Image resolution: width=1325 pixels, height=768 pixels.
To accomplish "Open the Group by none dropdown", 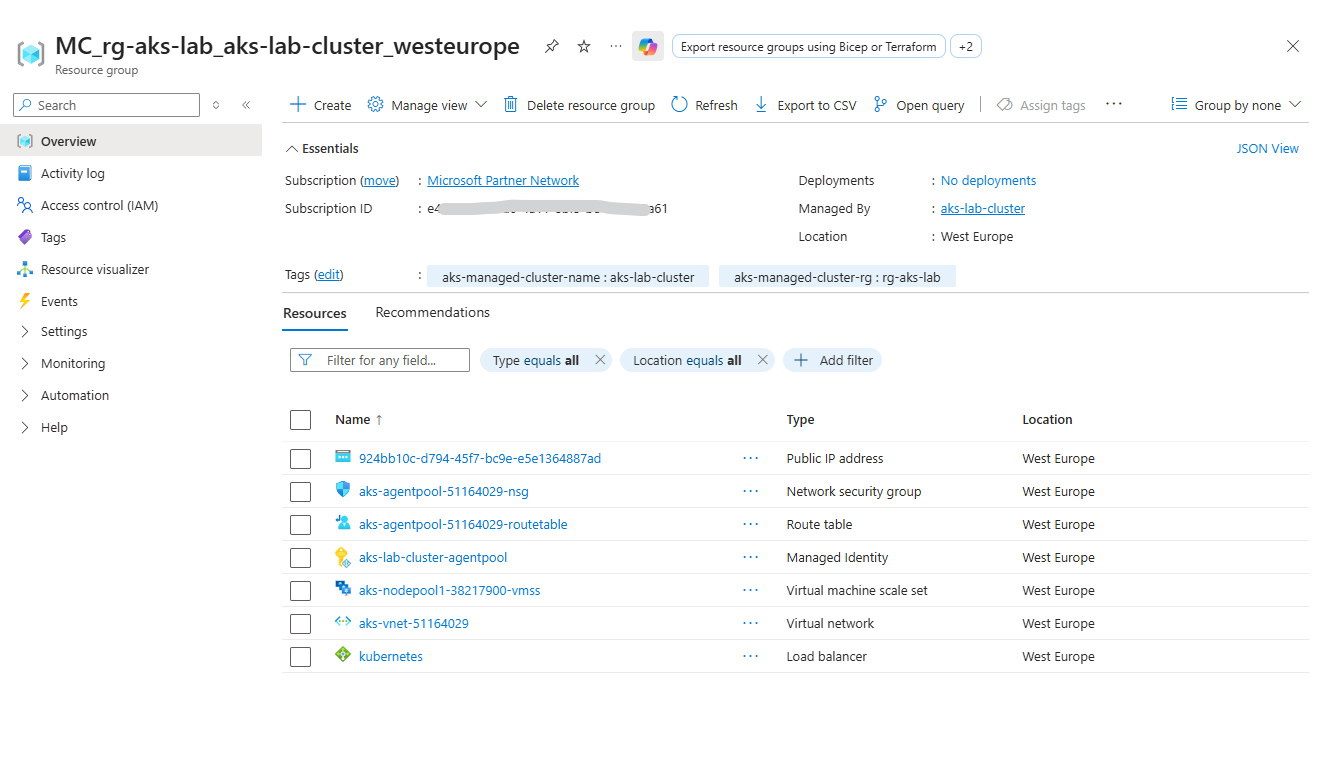I will [x=1236, y=105].
